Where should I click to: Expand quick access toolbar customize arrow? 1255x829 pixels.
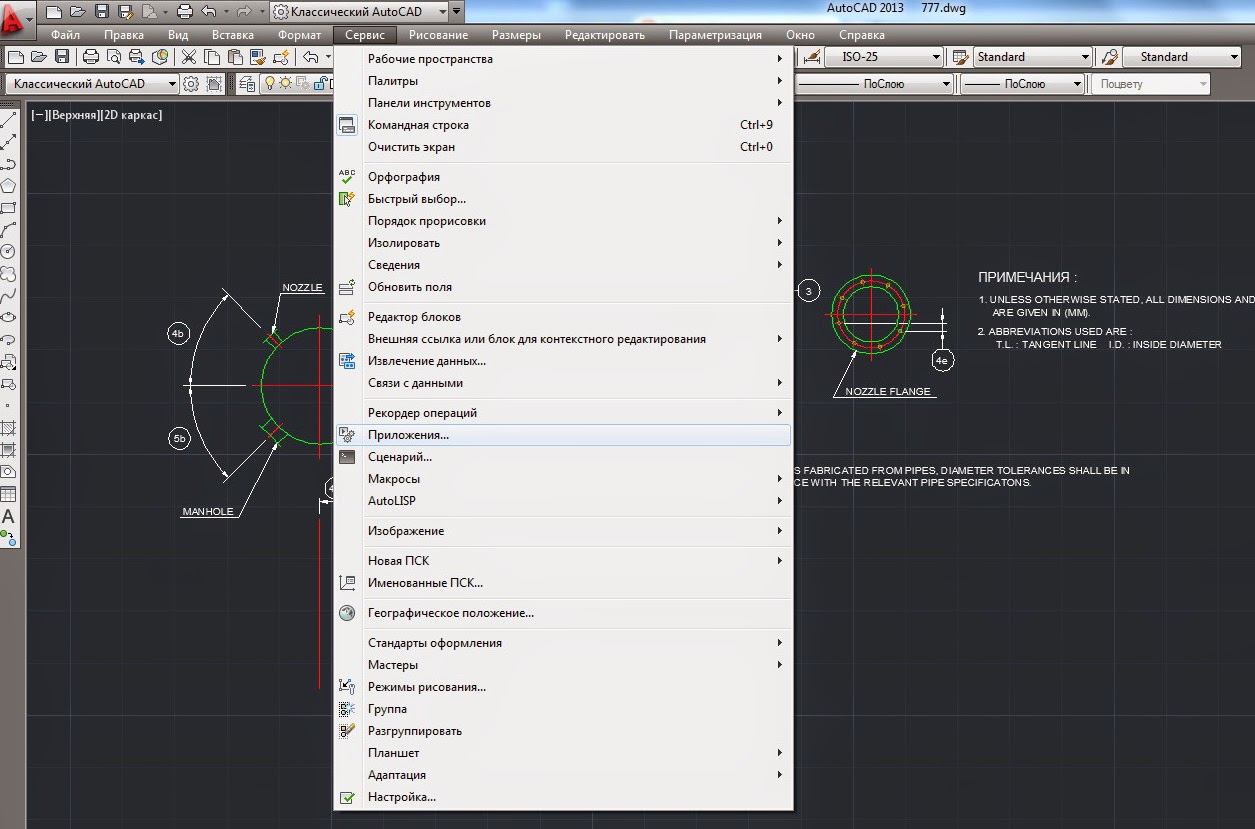(456, 12)
